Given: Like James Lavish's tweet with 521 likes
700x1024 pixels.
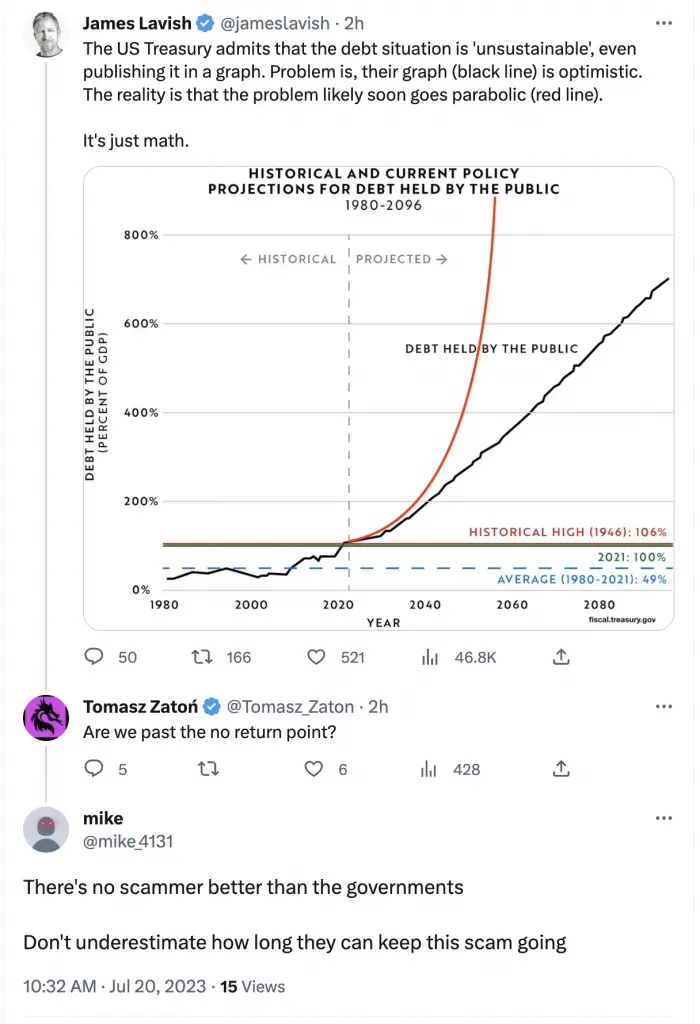Looking at the screenshot, I should [316, 656].
